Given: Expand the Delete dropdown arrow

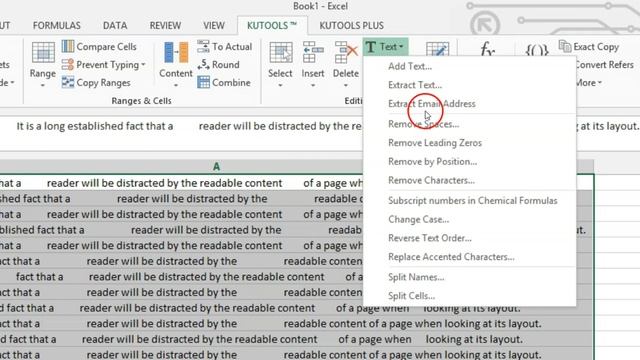Looking at the screenshot, I should [x=346, y=86].
